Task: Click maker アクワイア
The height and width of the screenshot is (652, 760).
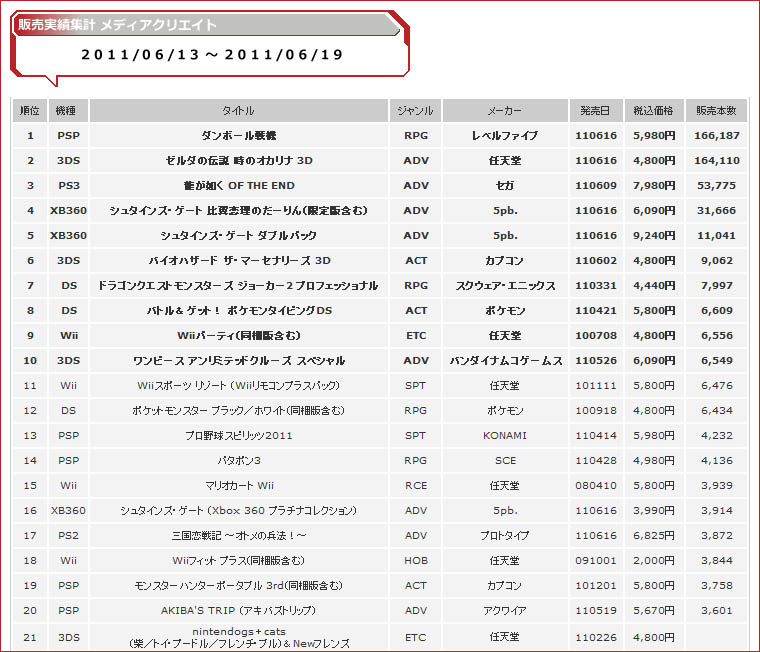Action: (x=505, y=611)
